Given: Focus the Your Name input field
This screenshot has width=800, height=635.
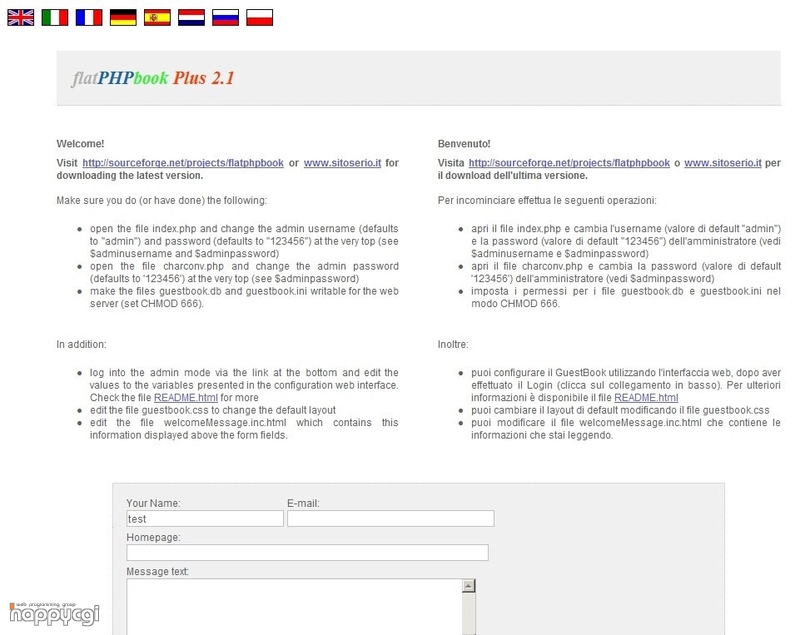Looking at the screenshot, I should [x=205, y=519].
